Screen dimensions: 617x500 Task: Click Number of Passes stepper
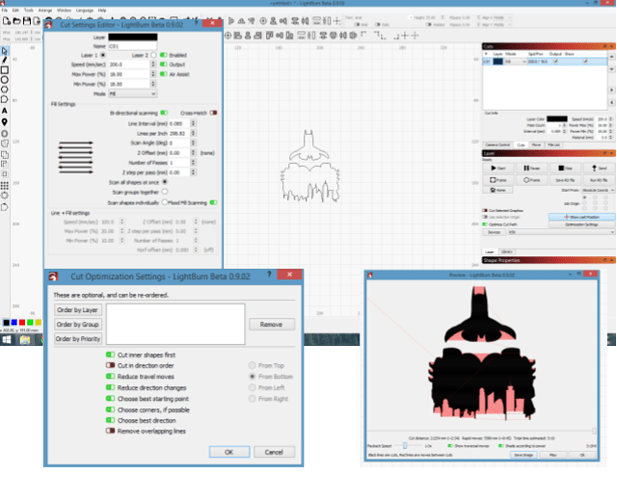click(x=193, y=162)
